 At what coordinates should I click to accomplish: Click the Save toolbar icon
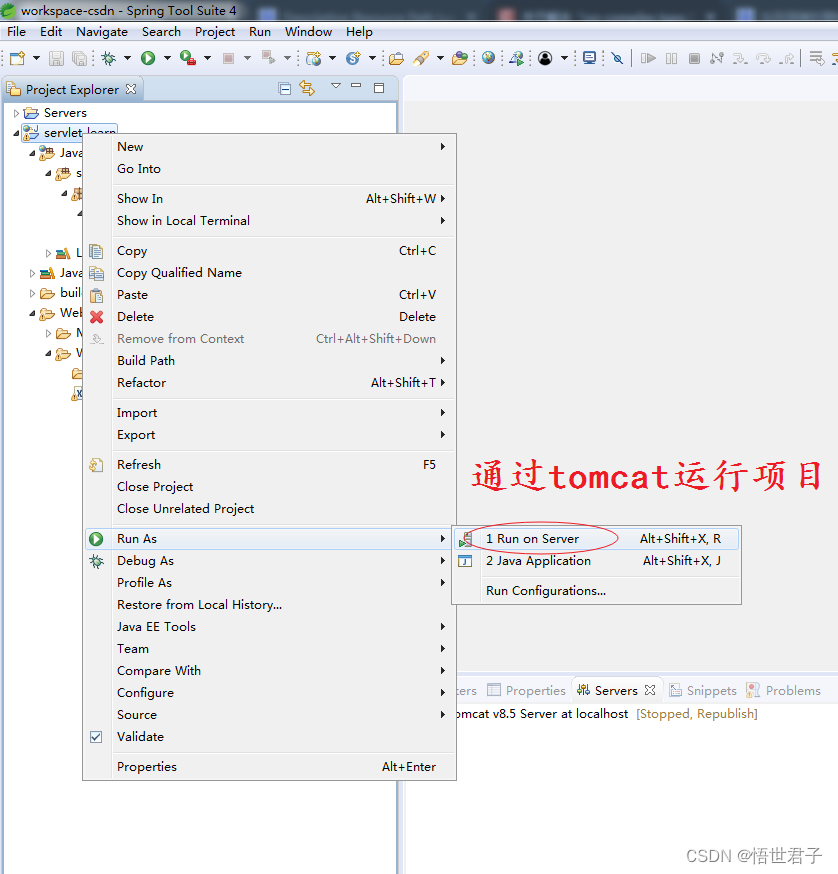pos(56,58)
